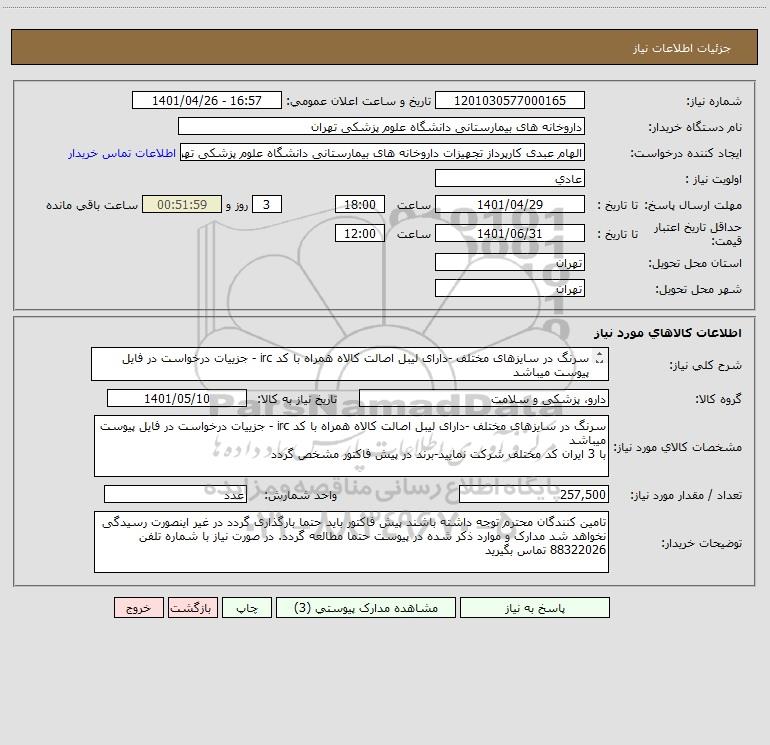Click delivery province field تهران
This screenshot has width=770, height=745.
(x=510, y=262)
